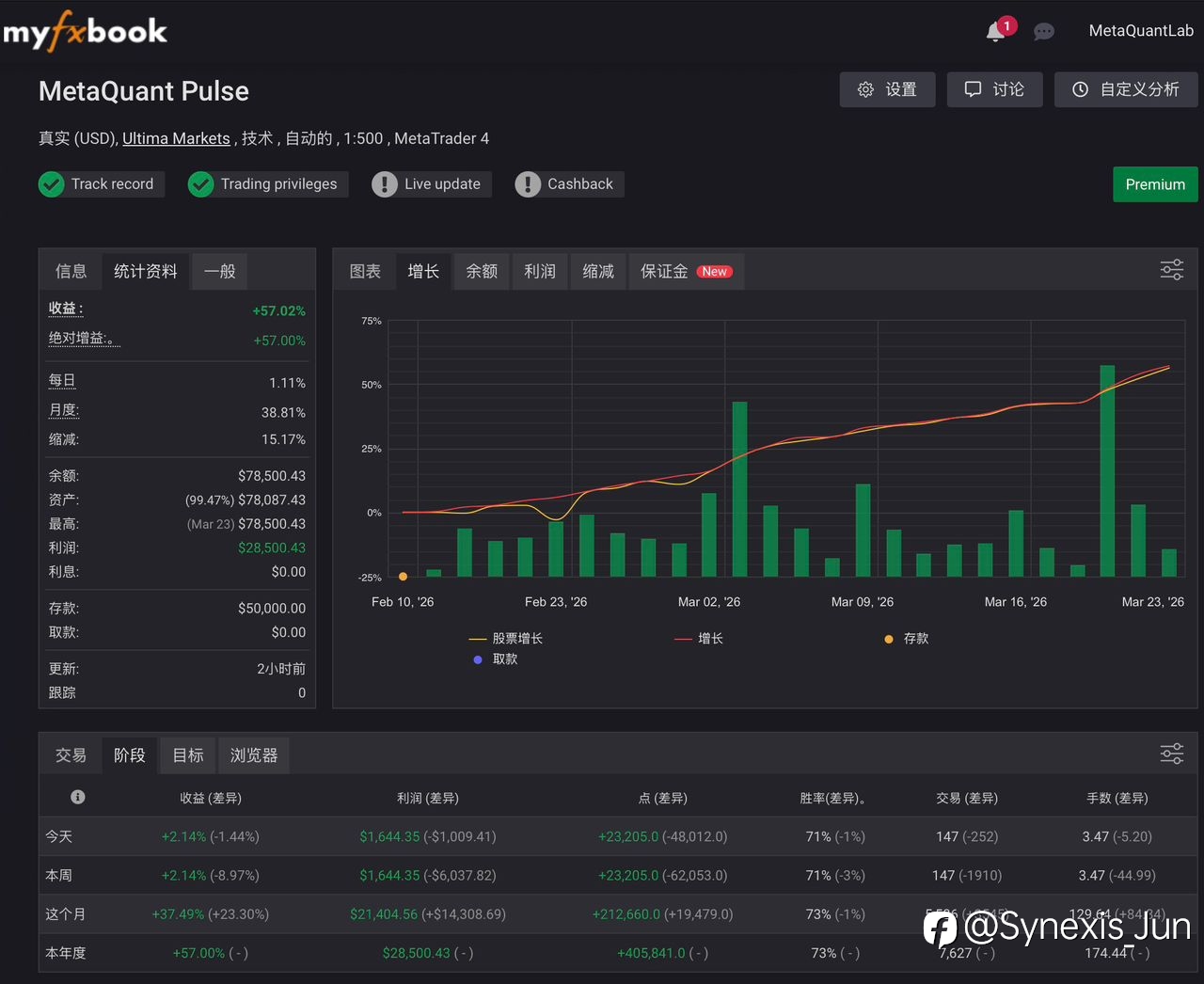Click the Trading privileges green checkmark icon
The height and width of the screenshot is (984, 1204).
(x=200, y=184)
